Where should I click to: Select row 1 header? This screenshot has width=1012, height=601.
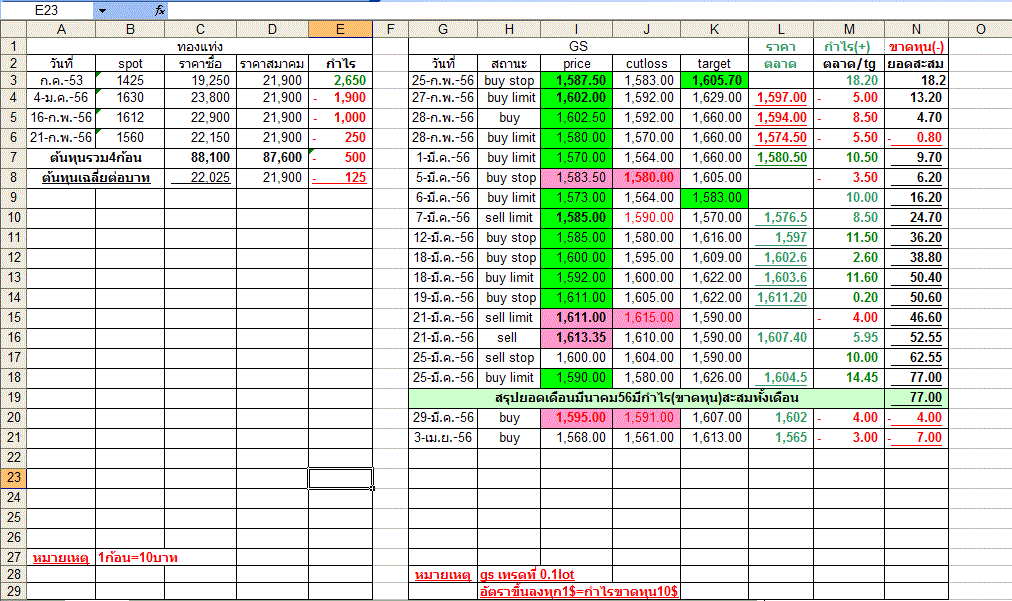[x=13, y=46]
